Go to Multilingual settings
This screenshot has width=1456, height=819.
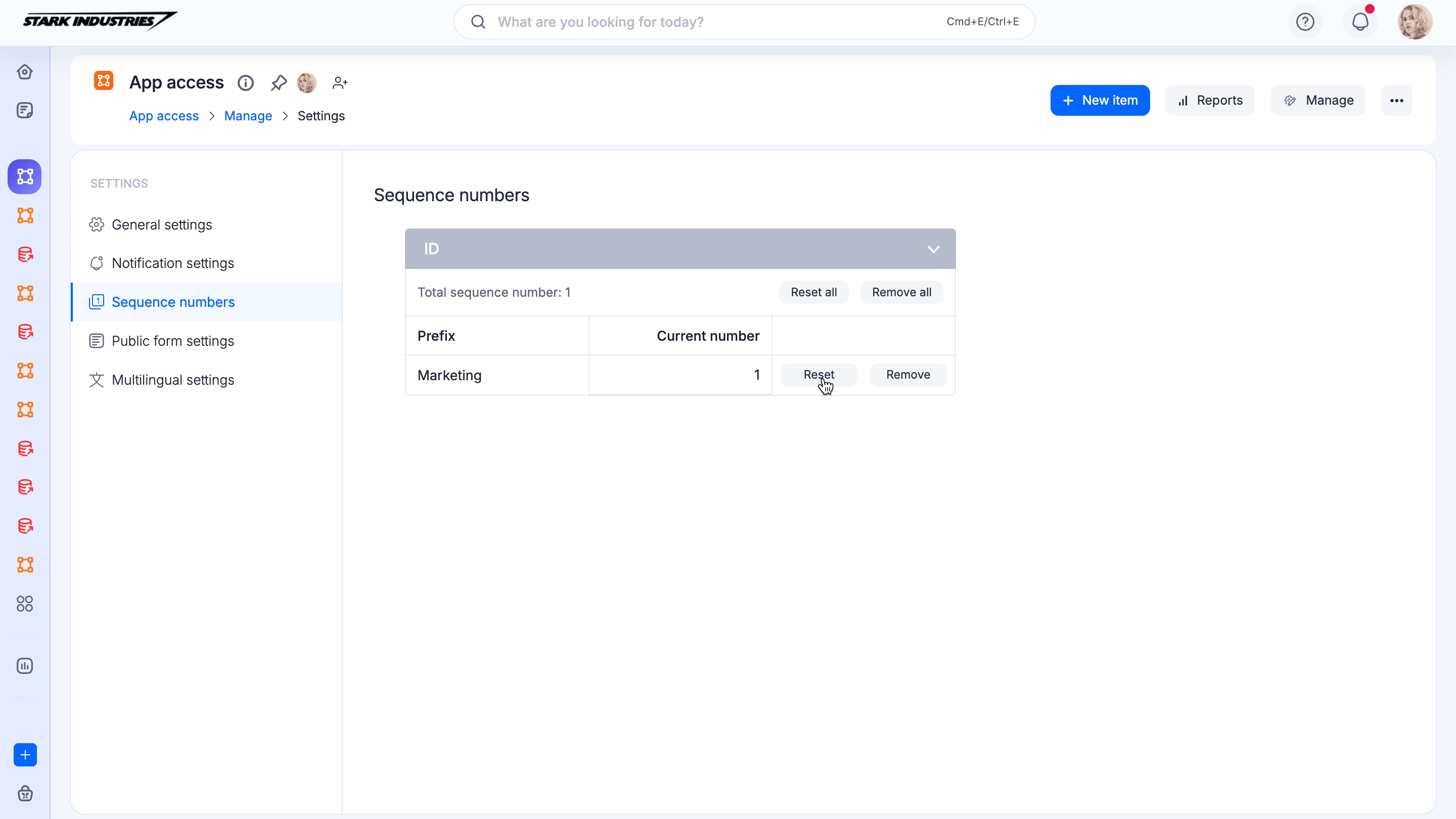coord(172,380)
